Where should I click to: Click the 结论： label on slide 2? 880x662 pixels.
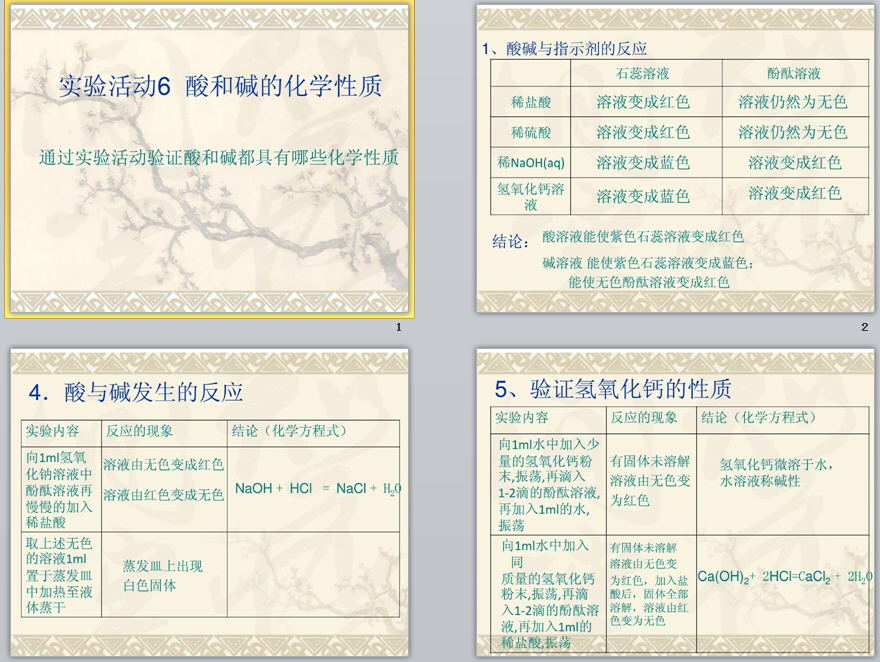pyautogui.click(x=510, y=242)
